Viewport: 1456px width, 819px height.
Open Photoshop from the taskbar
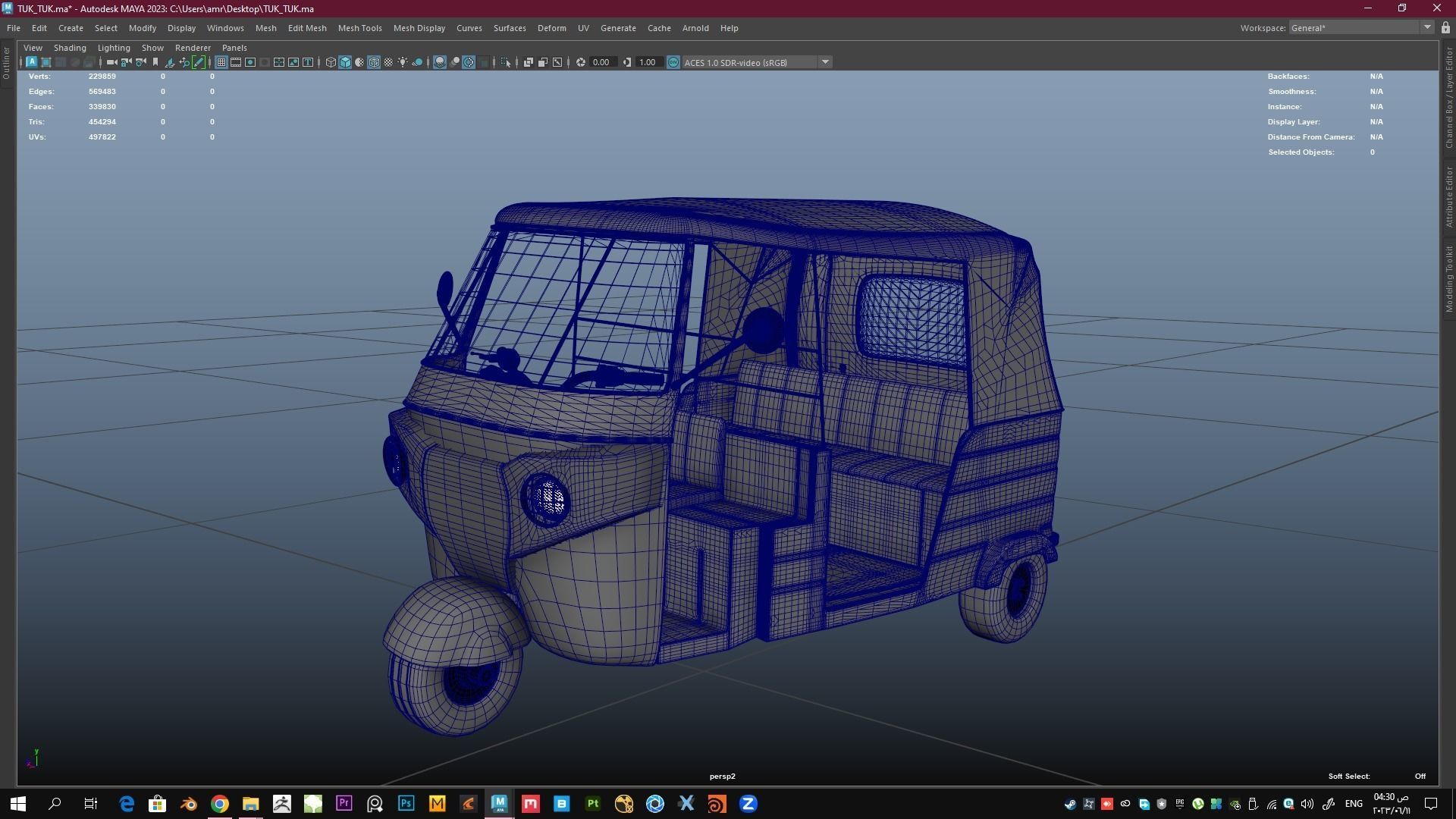pos(406,803)
